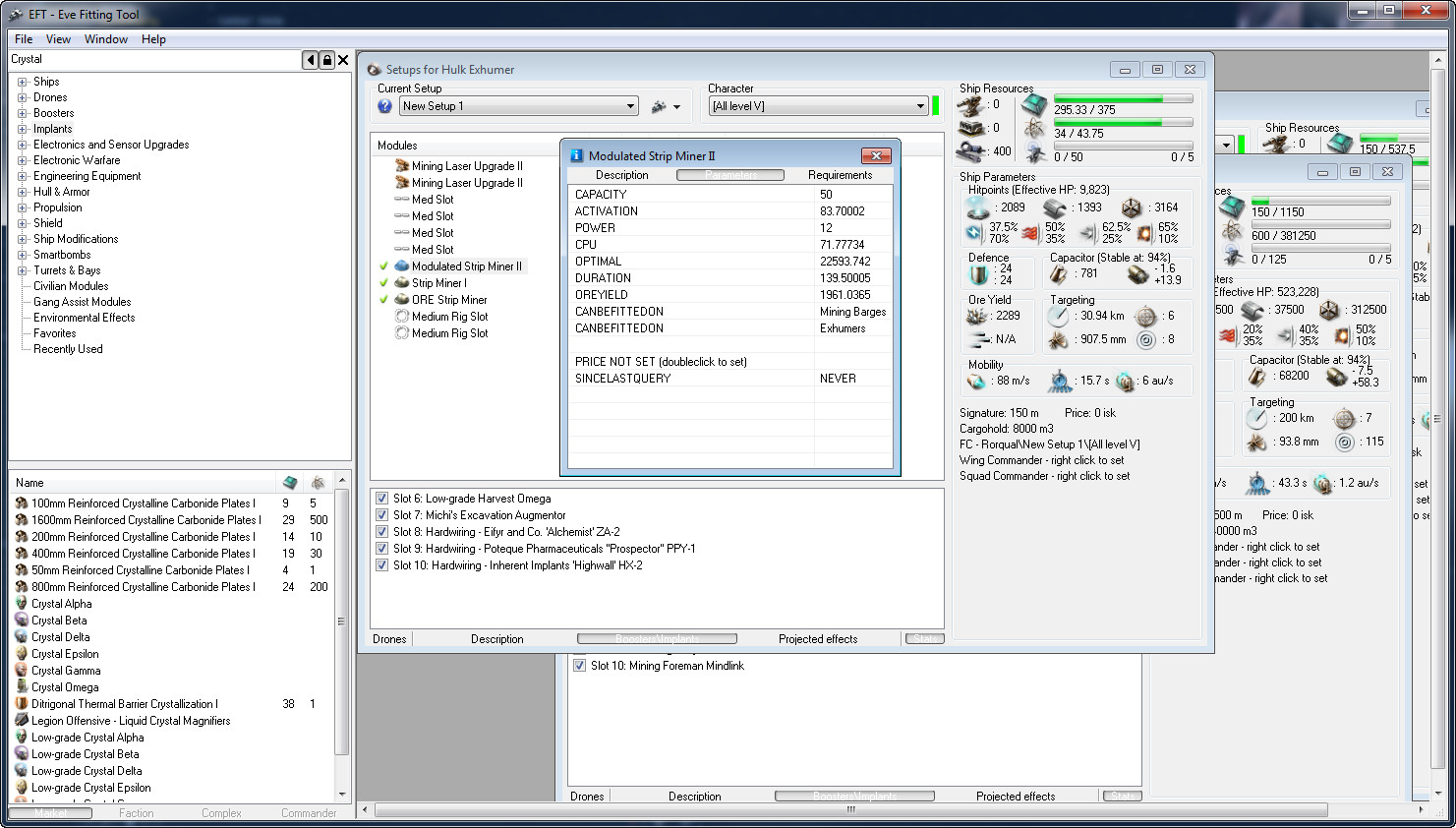1456x828 pixels.
Task: Open the View menu
Action: (x=58, y=39)
